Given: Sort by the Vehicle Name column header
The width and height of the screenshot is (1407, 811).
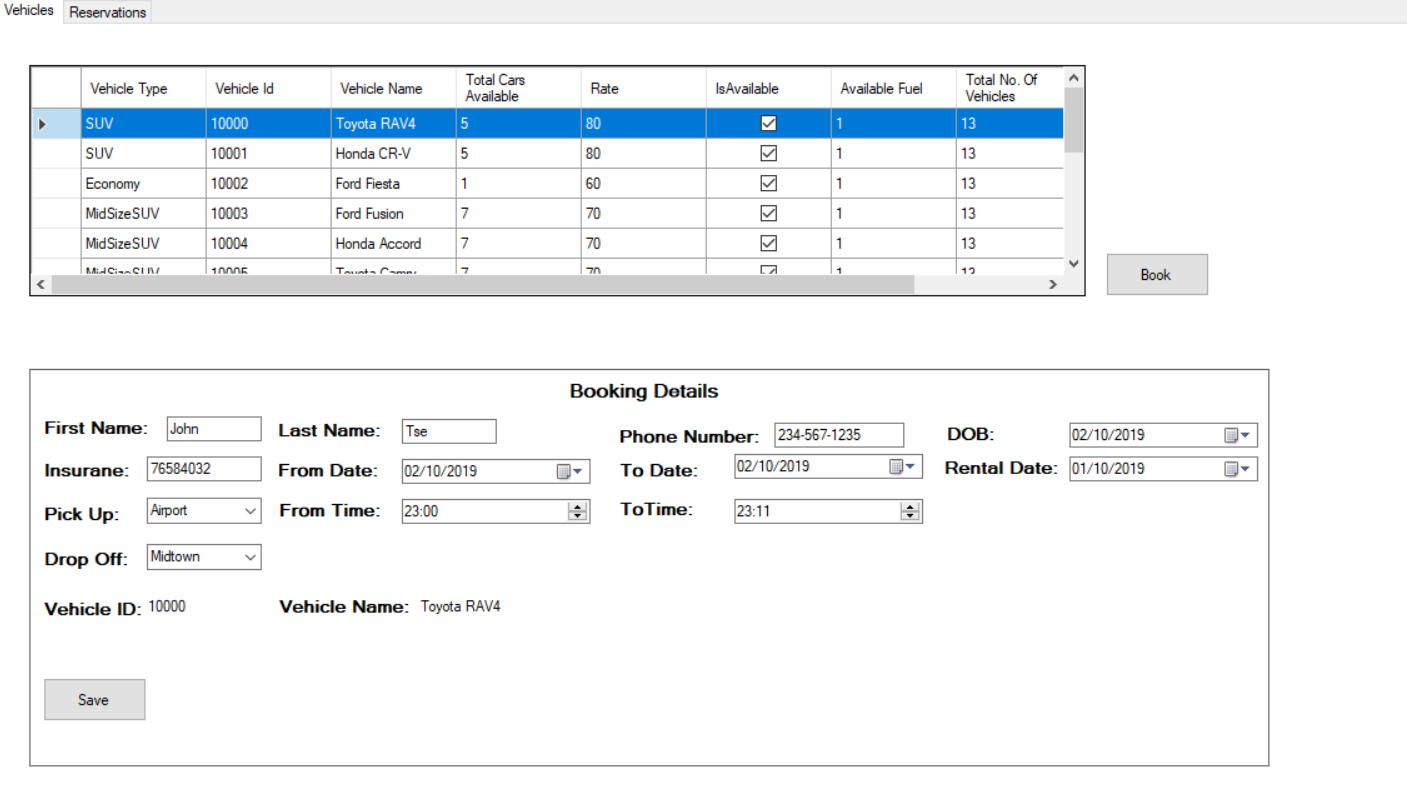Looking at the screenshot, I should [x=393, y=88].
